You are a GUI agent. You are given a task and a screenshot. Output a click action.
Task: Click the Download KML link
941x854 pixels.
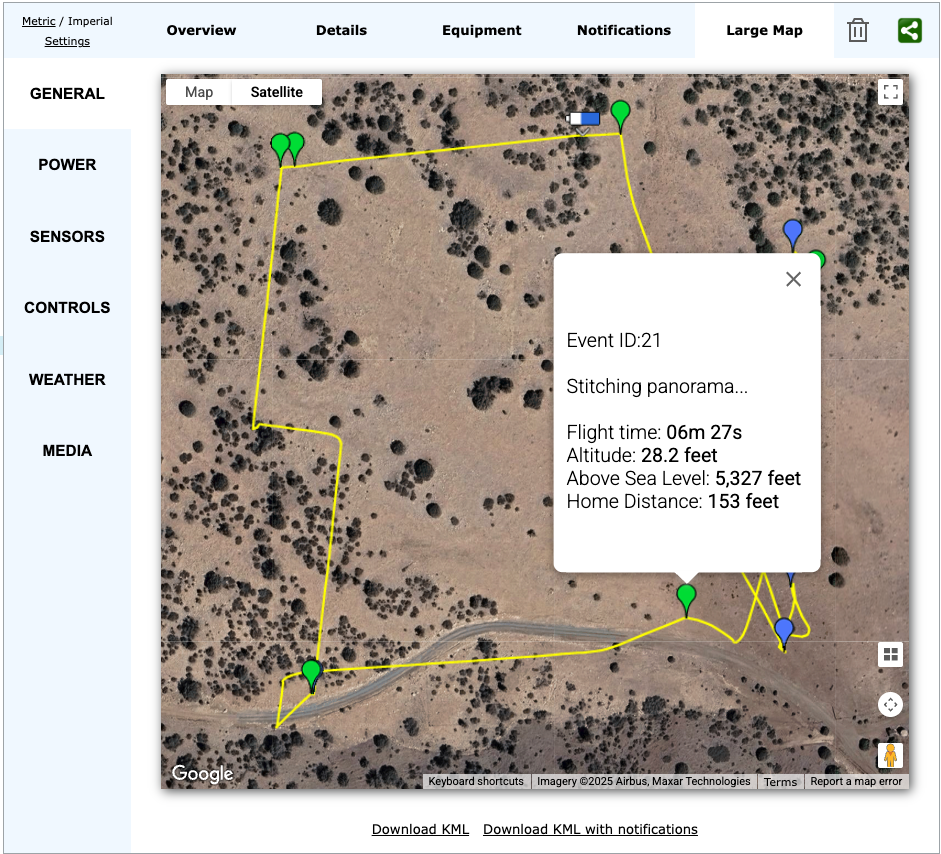[x=420, y=829]
